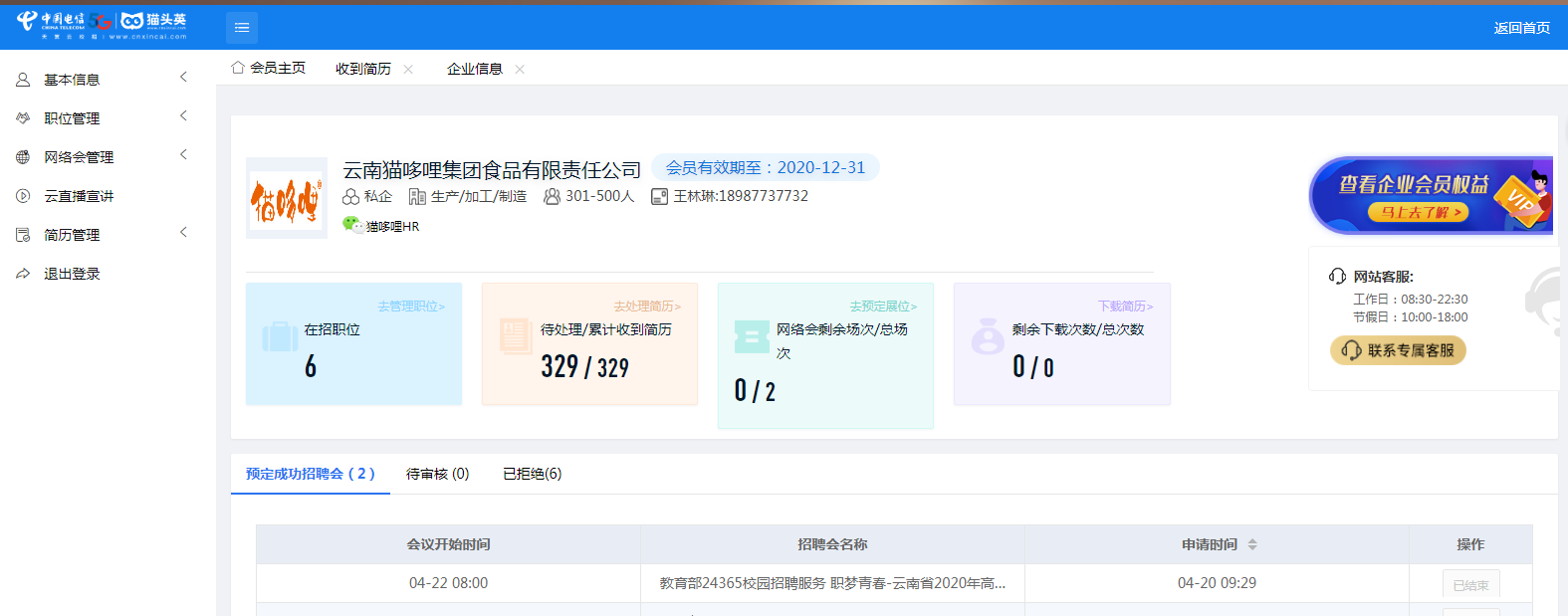Close the 收到简历 tab
The image size is (1568, 616).
coord(408,69)
